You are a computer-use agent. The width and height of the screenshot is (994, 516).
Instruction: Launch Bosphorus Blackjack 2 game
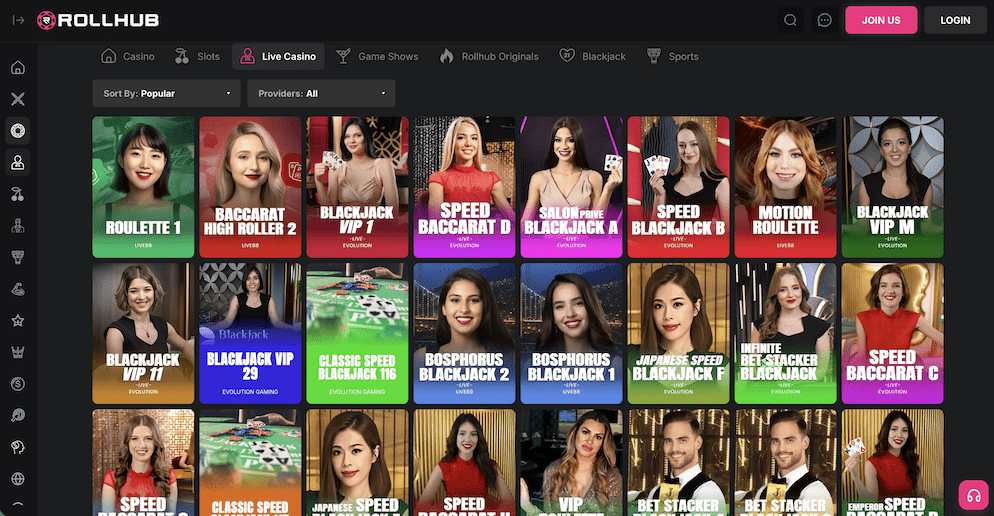coord(465,333)
